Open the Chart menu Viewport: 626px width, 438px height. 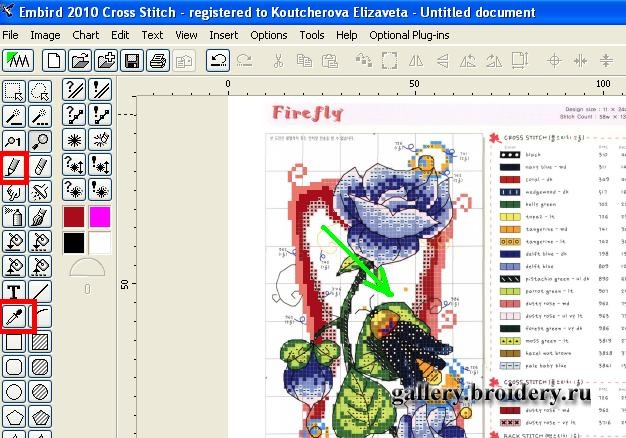click(85, 35)
